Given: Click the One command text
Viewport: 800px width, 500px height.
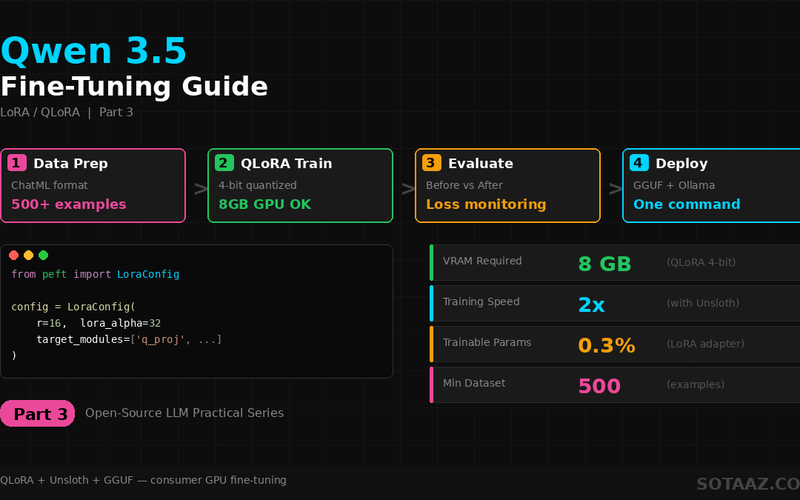Looking at the screenshot, I should pos(687,204).
